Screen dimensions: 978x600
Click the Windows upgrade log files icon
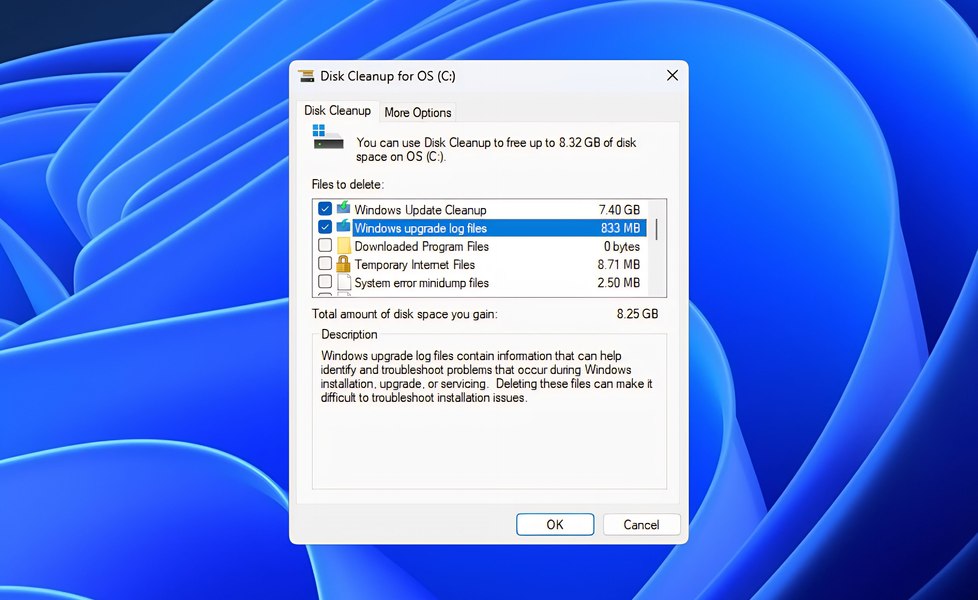[x=343, y=226]
